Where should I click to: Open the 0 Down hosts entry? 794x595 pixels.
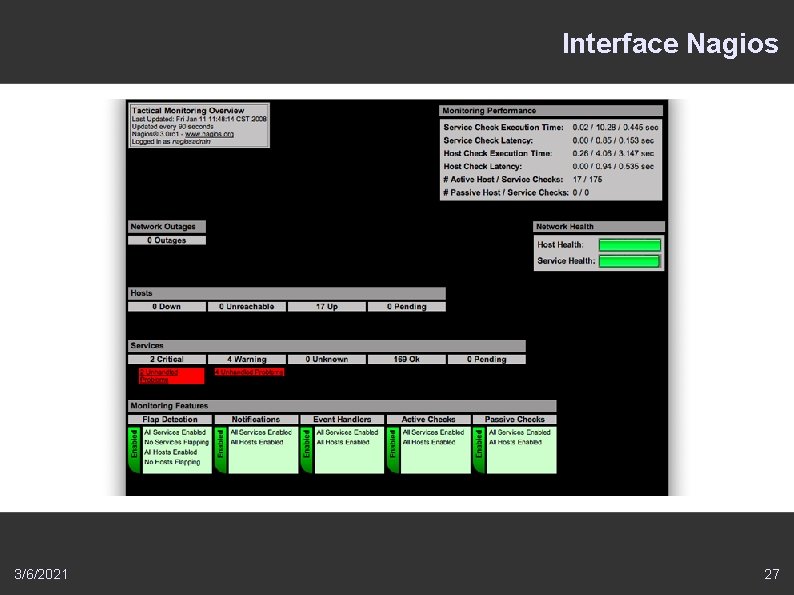click(x=167, y=306)
